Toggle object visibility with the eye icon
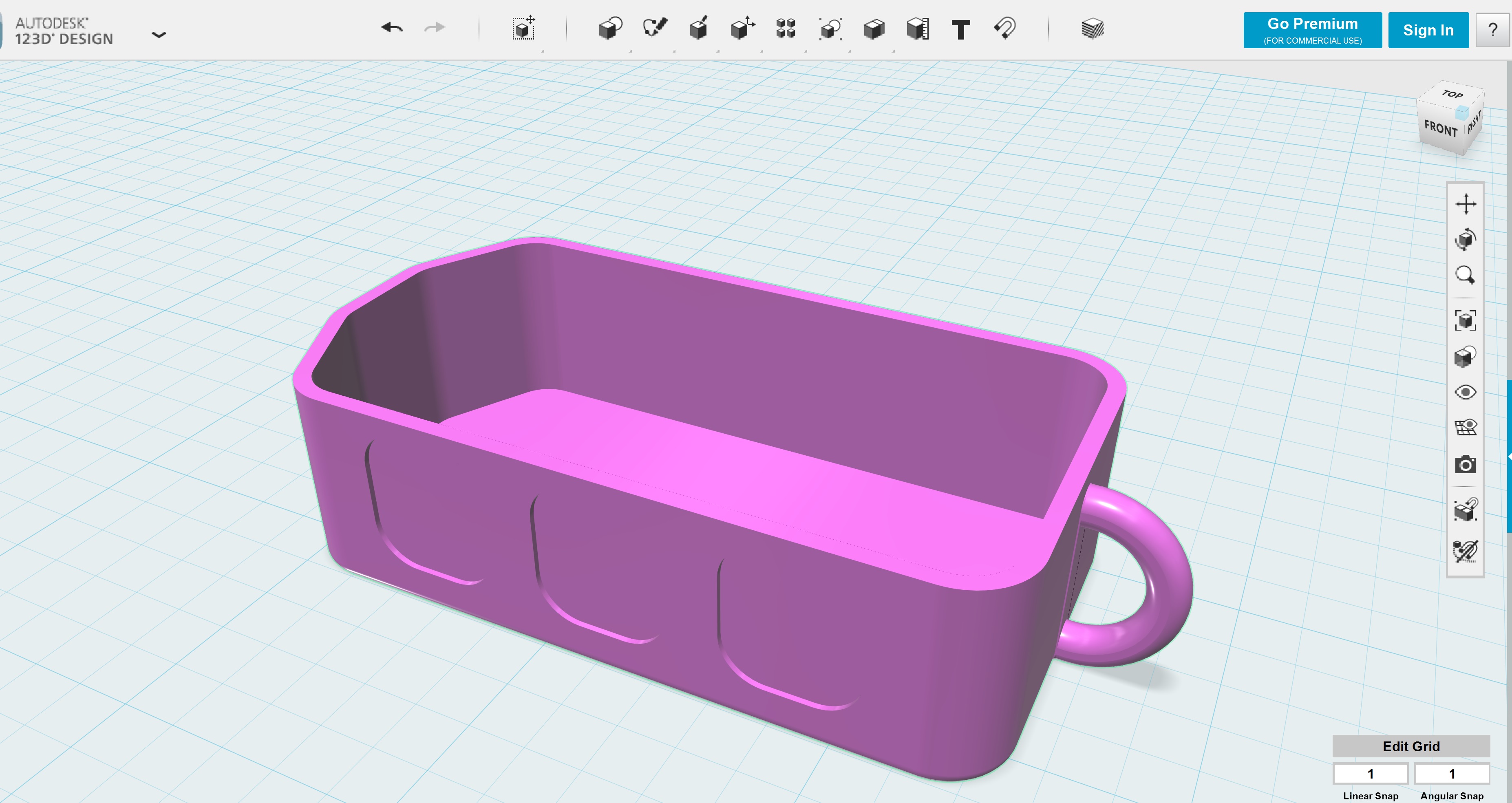 pos(1466,392)
